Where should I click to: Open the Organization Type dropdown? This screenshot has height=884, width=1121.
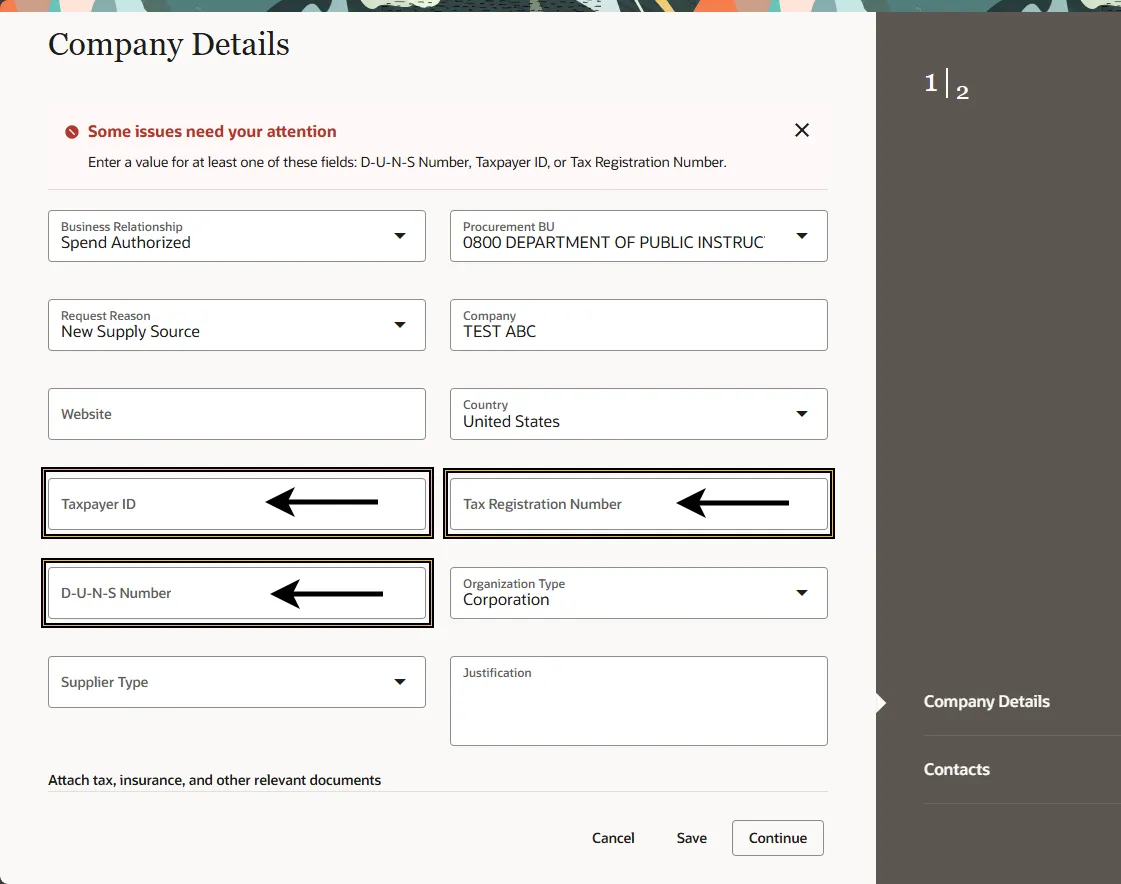(x=801, y=593)
